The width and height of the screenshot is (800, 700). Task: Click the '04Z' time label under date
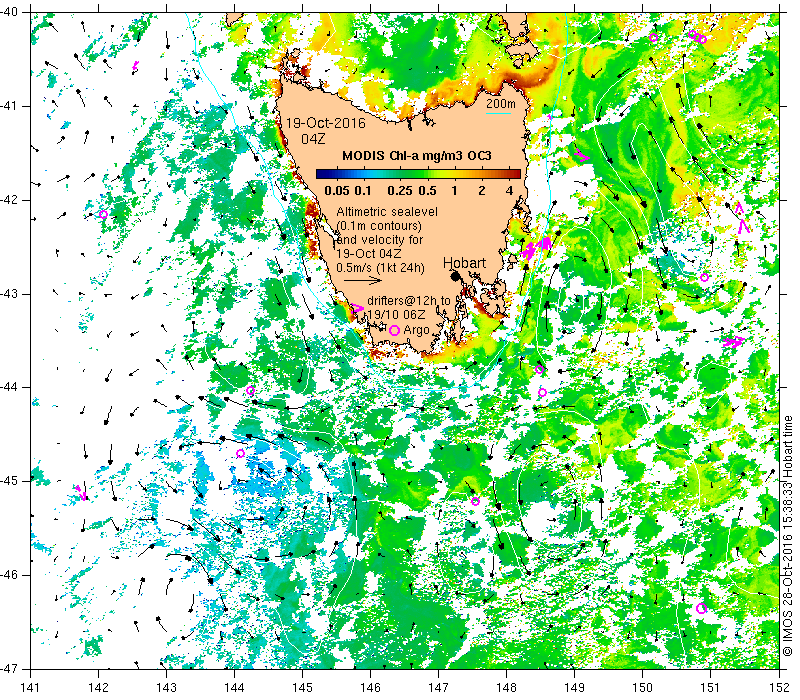[313, 139]
